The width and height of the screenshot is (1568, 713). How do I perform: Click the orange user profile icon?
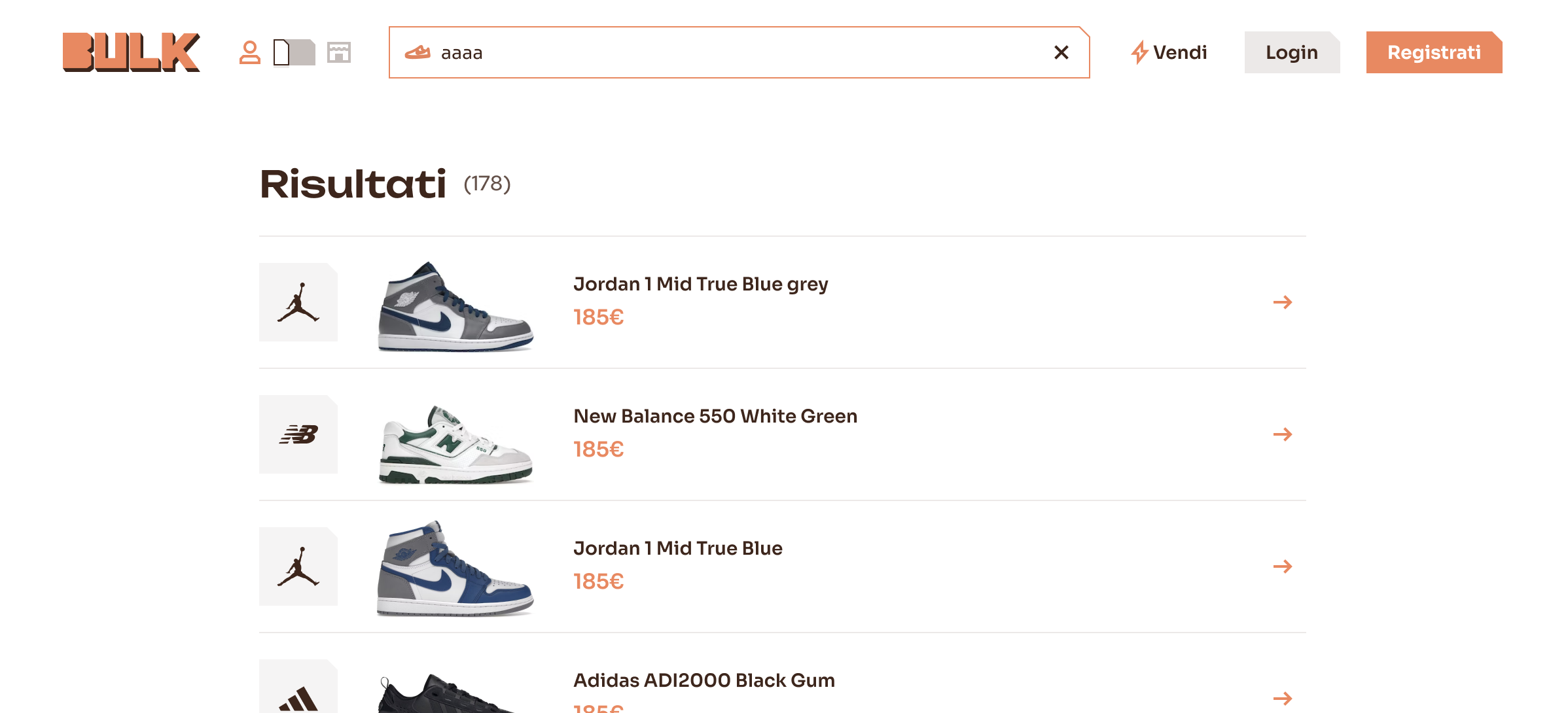coord(249,52)
